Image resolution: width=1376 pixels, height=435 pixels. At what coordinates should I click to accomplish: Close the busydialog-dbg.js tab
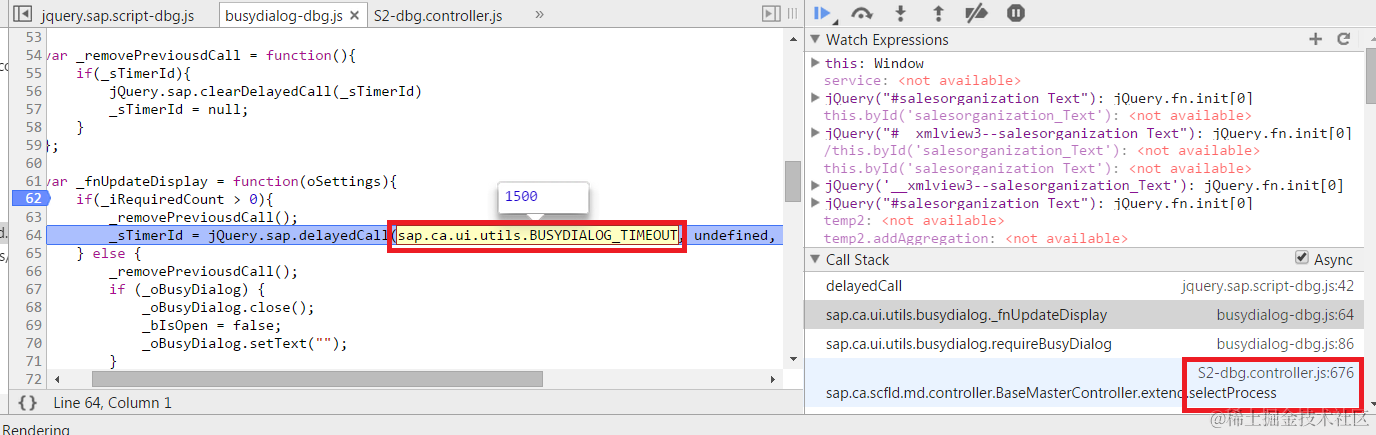point(356,15)
